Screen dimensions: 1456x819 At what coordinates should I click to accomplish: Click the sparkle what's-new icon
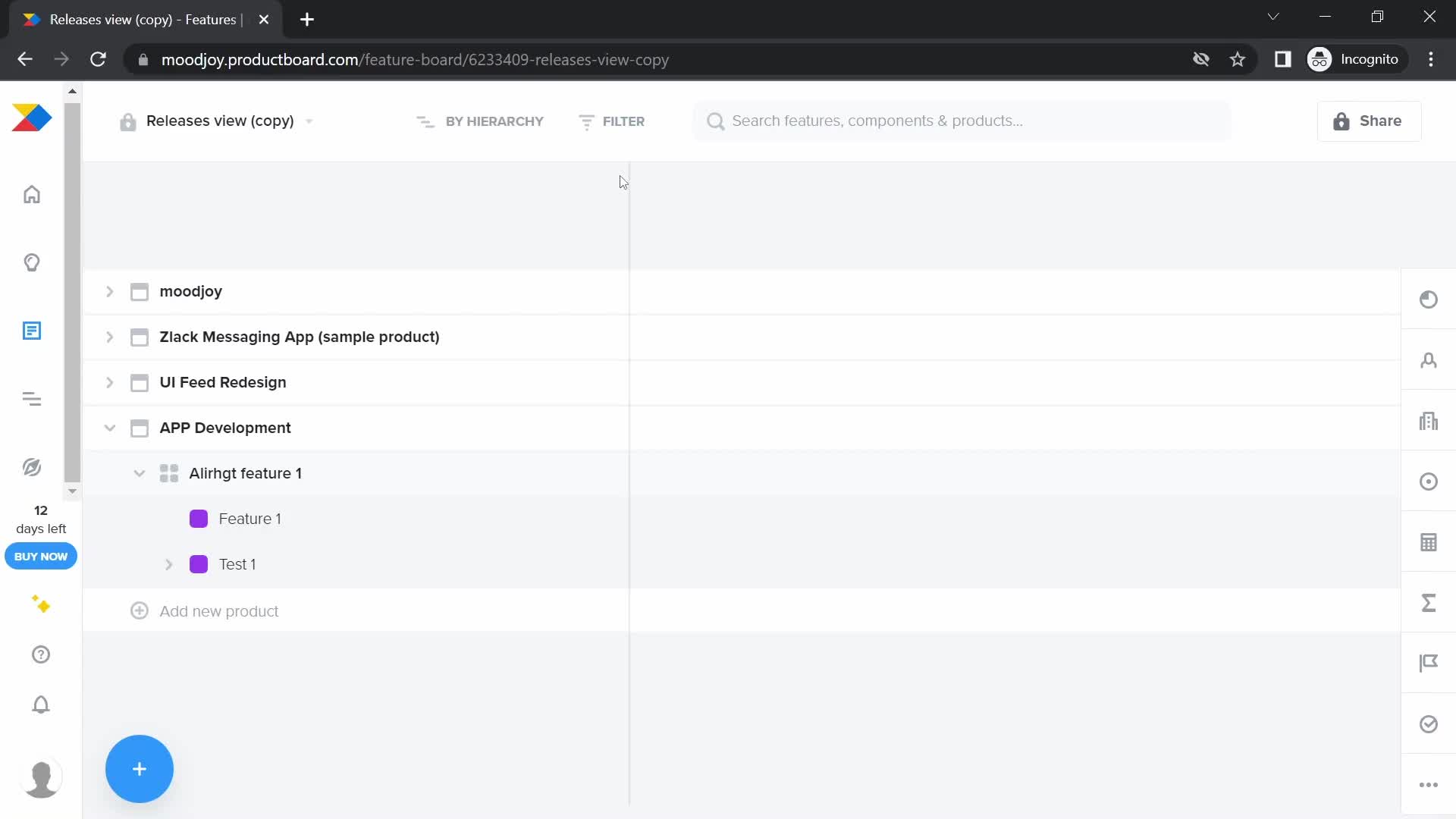pos(41,604)
